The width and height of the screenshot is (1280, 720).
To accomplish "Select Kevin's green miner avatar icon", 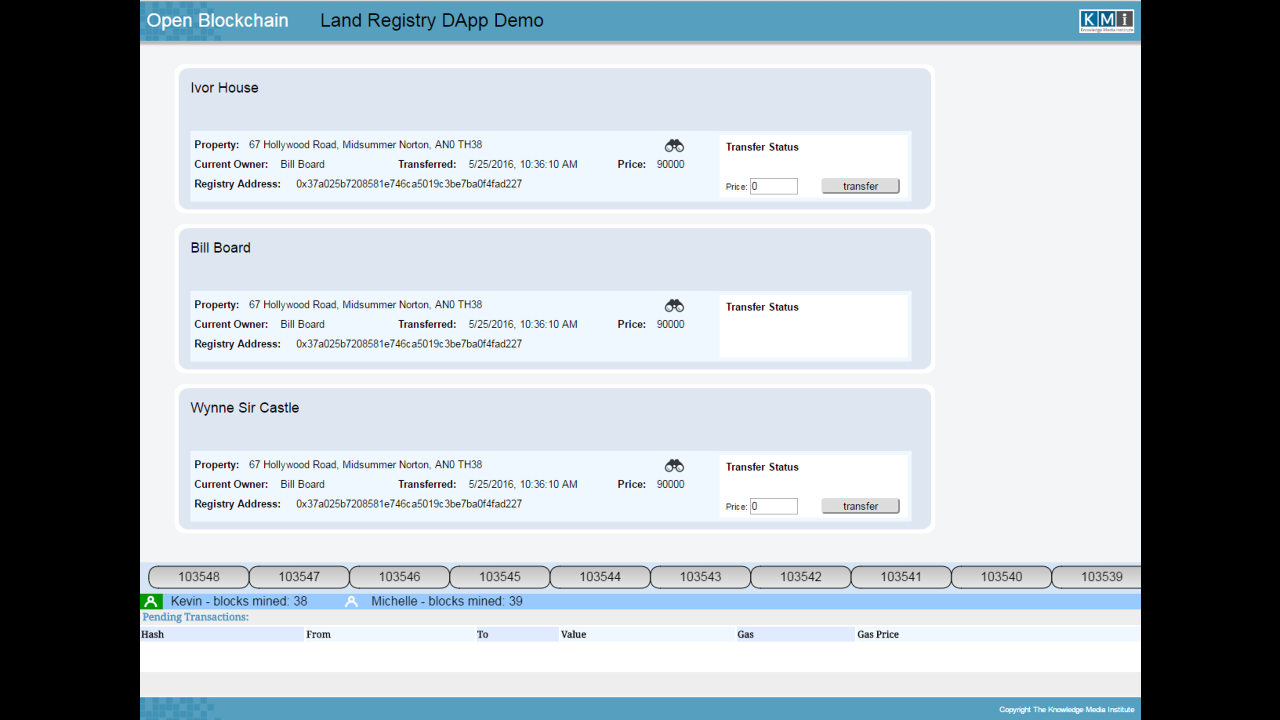I will pyautogui.click(x=151, y=601).
